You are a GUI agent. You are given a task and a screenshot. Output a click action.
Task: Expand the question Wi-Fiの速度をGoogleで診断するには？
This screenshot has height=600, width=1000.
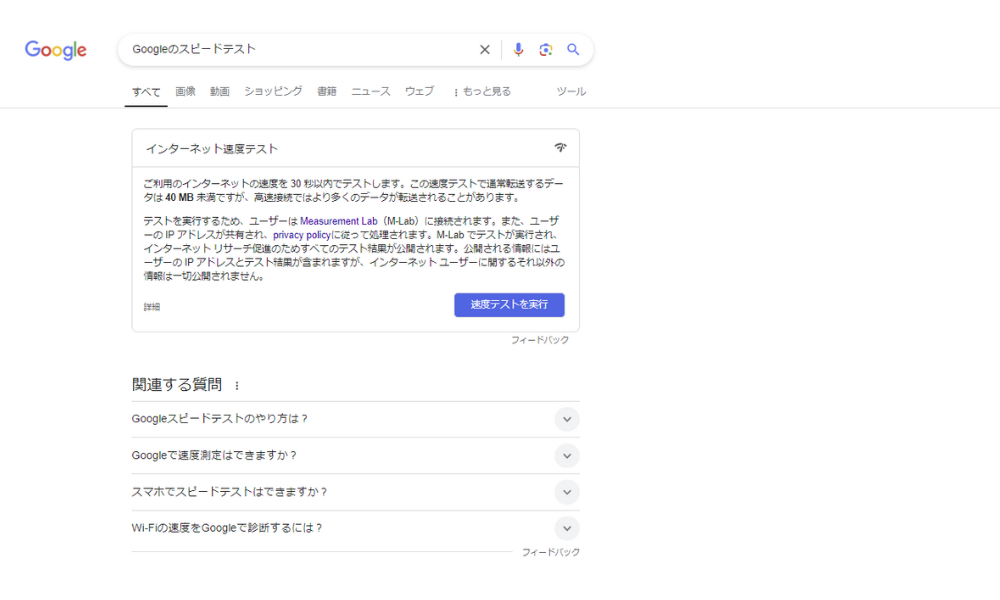355,529
